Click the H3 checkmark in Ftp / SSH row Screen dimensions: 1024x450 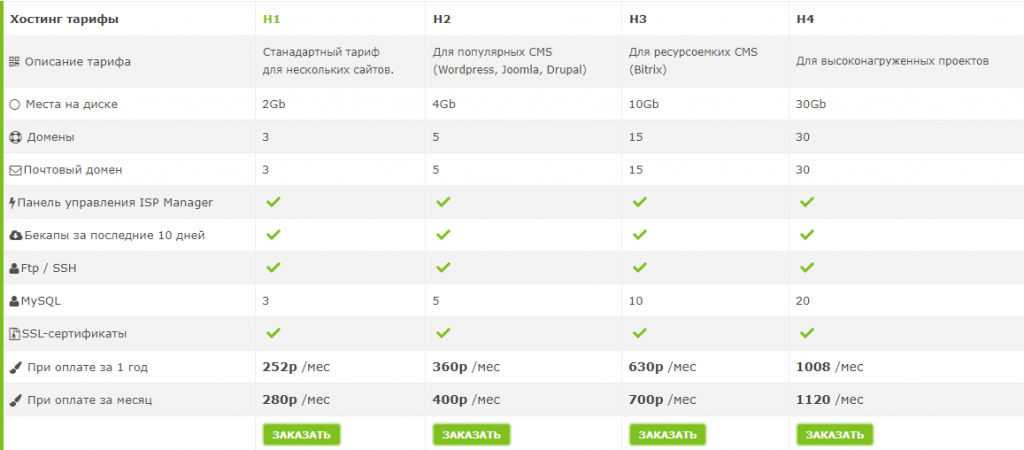click(x=640, y=268)
